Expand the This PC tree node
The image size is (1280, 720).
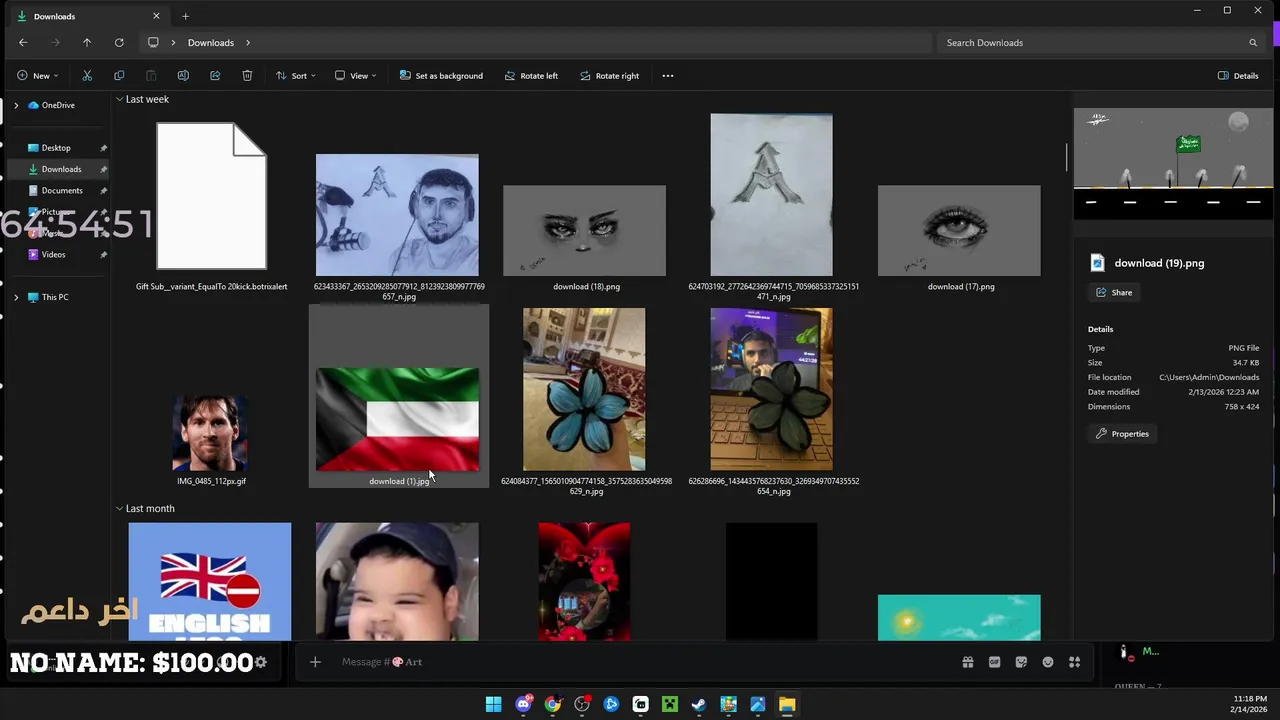pos(16,297)
